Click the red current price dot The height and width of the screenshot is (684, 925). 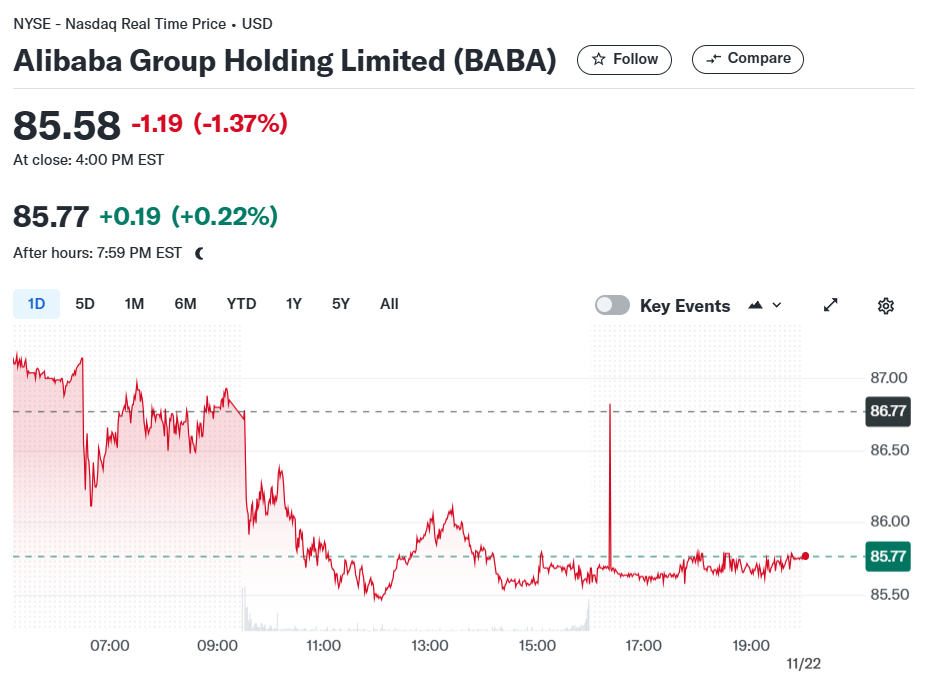click(x=805, y=556)
